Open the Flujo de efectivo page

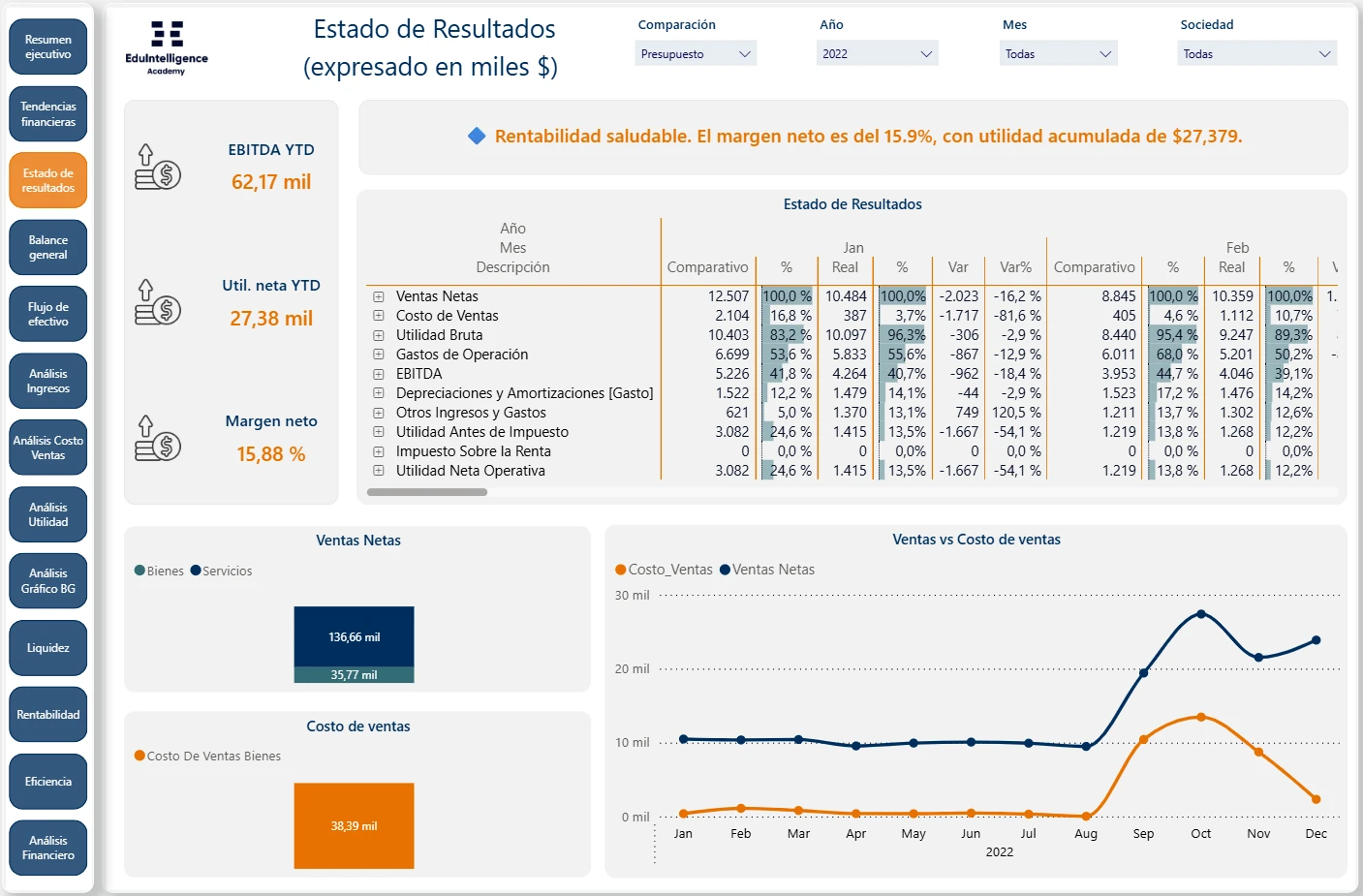tap(48, 314)
